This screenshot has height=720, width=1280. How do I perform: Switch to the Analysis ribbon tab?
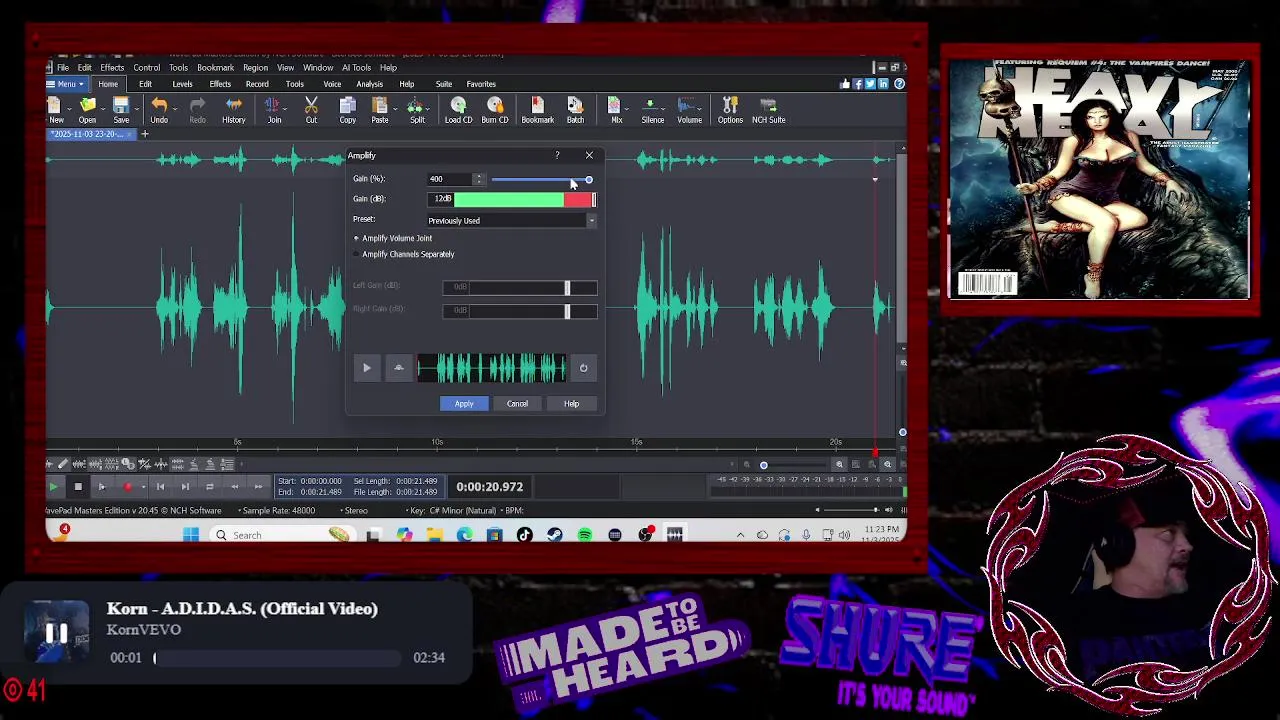coord(369,84)
